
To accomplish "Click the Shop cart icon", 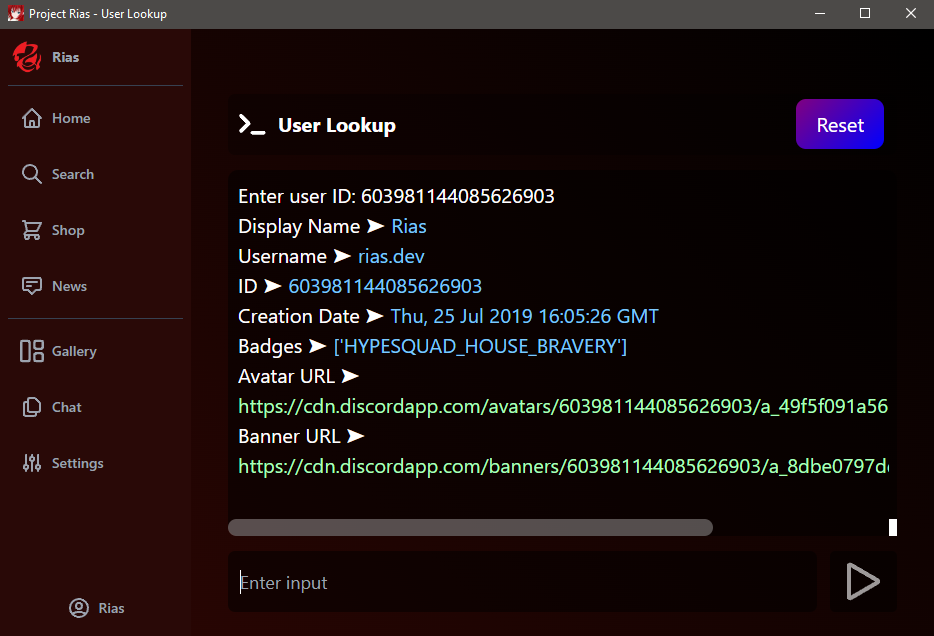I will (x=32, y=230).
